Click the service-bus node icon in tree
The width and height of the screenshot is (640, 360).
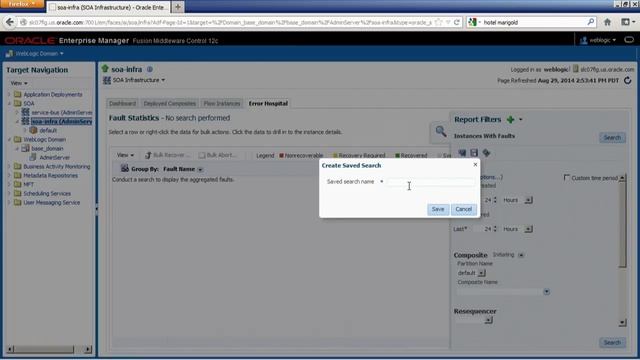tap(25, 112)
